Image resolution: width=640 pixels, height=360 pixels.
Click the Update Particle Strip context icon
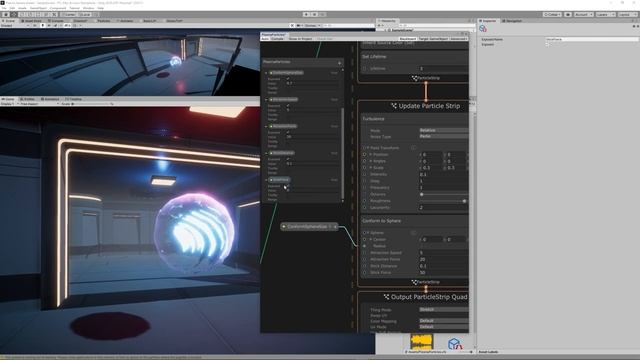(x=394, y=106)
